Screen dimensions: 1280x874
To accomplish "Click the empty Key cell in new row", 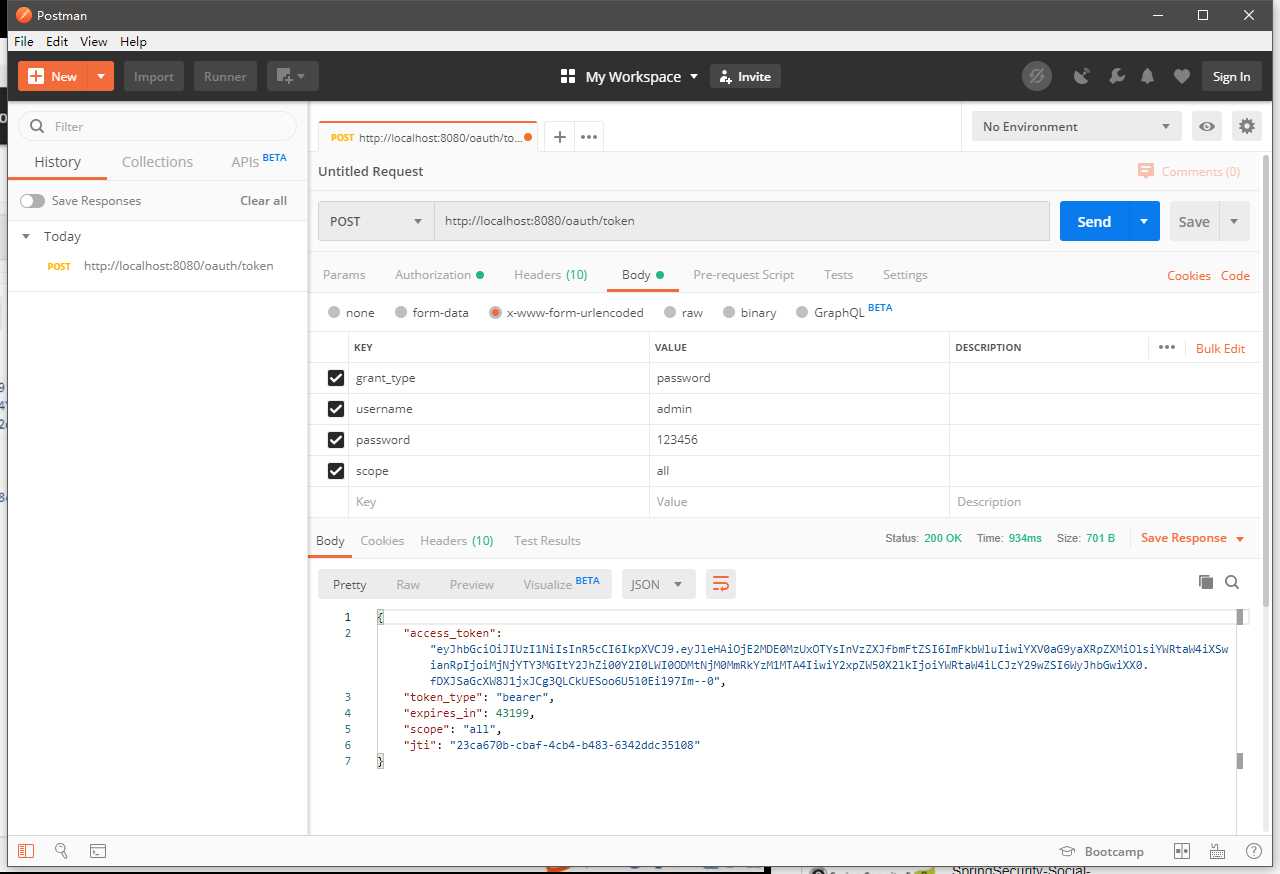I will click(x=499, y=502).
